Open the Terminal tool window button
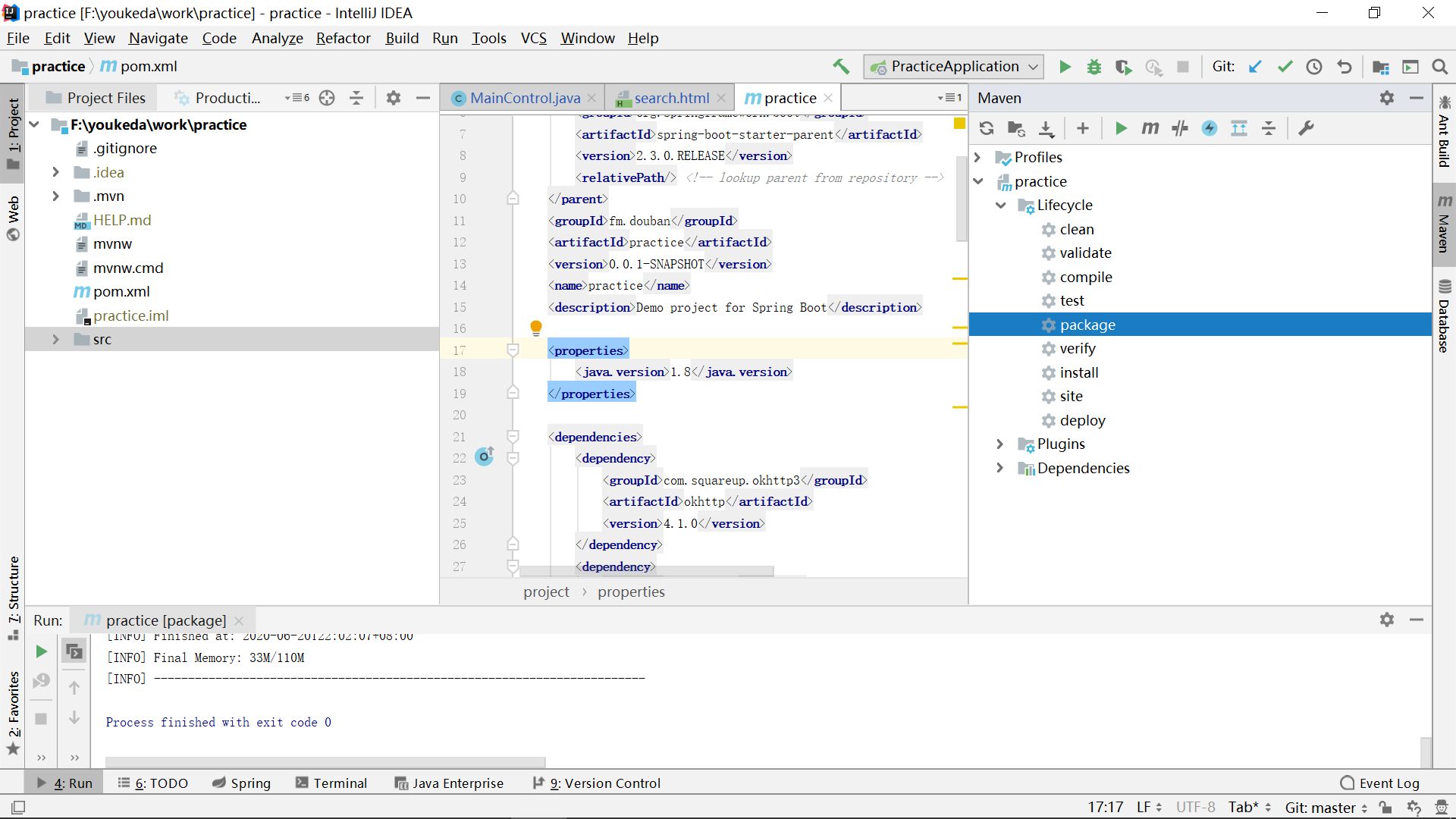This screenshot has width=1456, height=819. click(331, 783)
